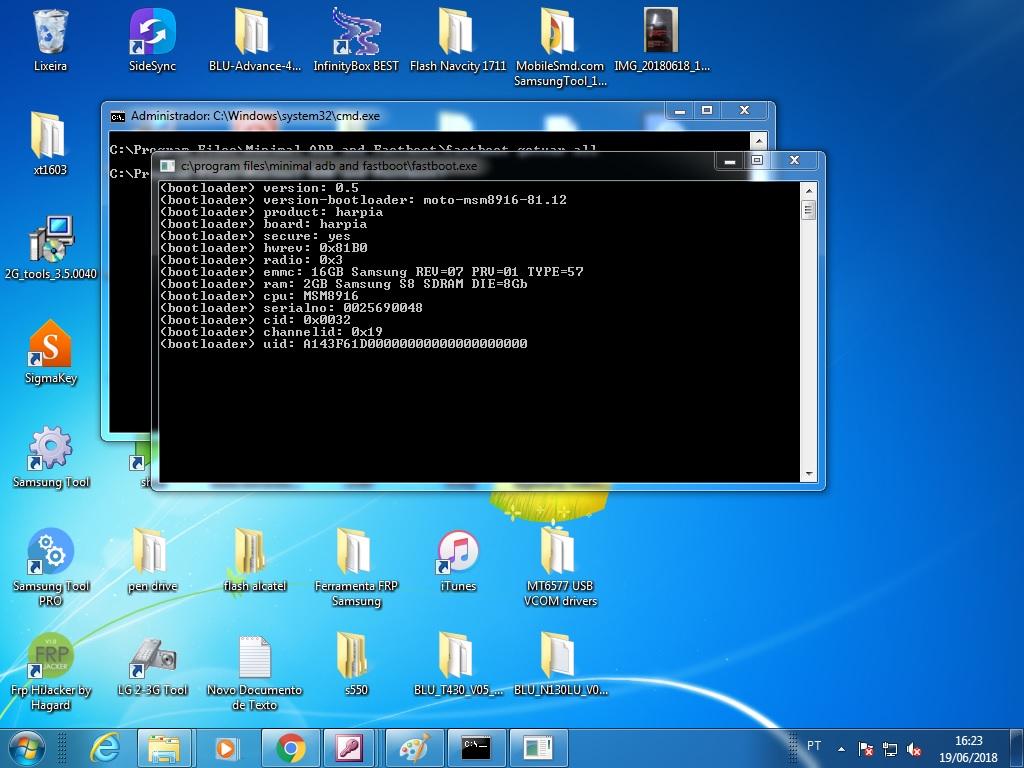The width and height of the screenshot is (1024, 768).
Task: Open the BLU_N130LU_V0 folder
Action: [x=560, y=665]
